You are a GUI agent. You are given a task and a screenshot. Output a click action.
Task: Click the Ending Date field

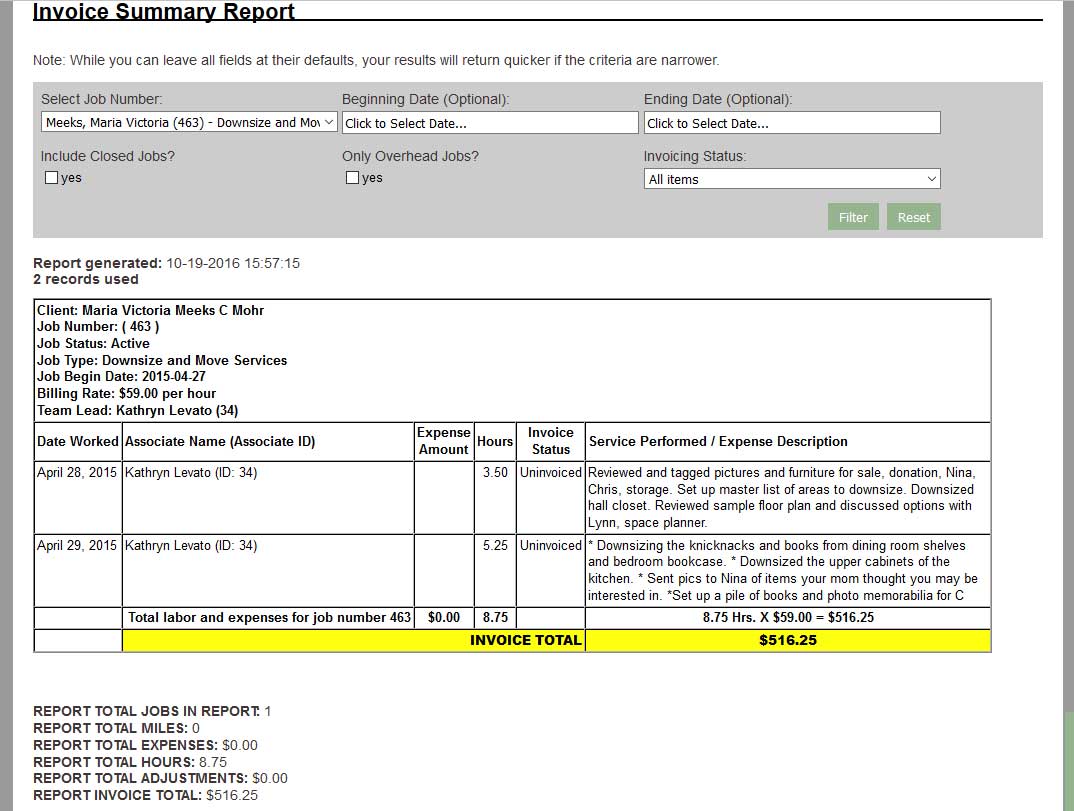791,122
